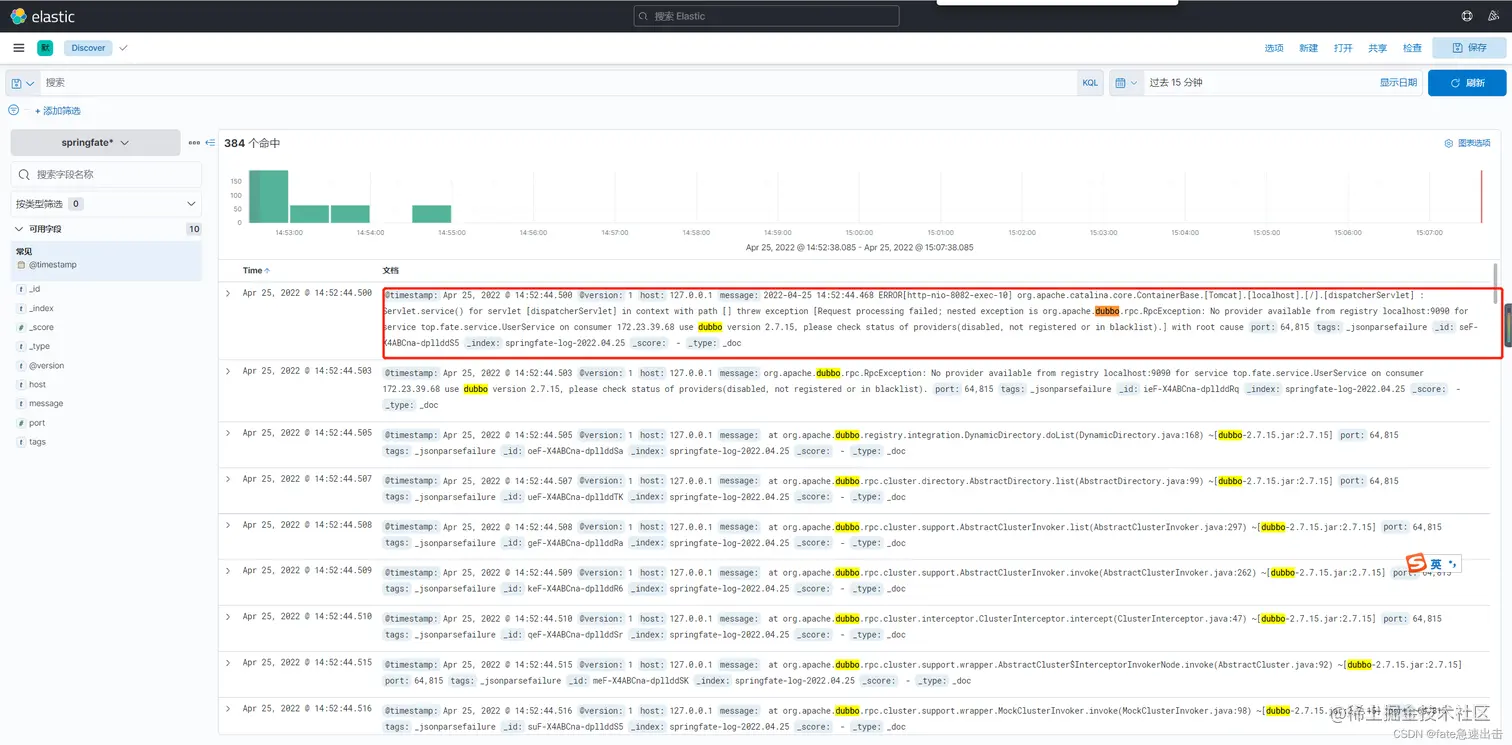Collapse the available fields section
The height and width of the screenshot is (745, 1512).
pos(19,229)
